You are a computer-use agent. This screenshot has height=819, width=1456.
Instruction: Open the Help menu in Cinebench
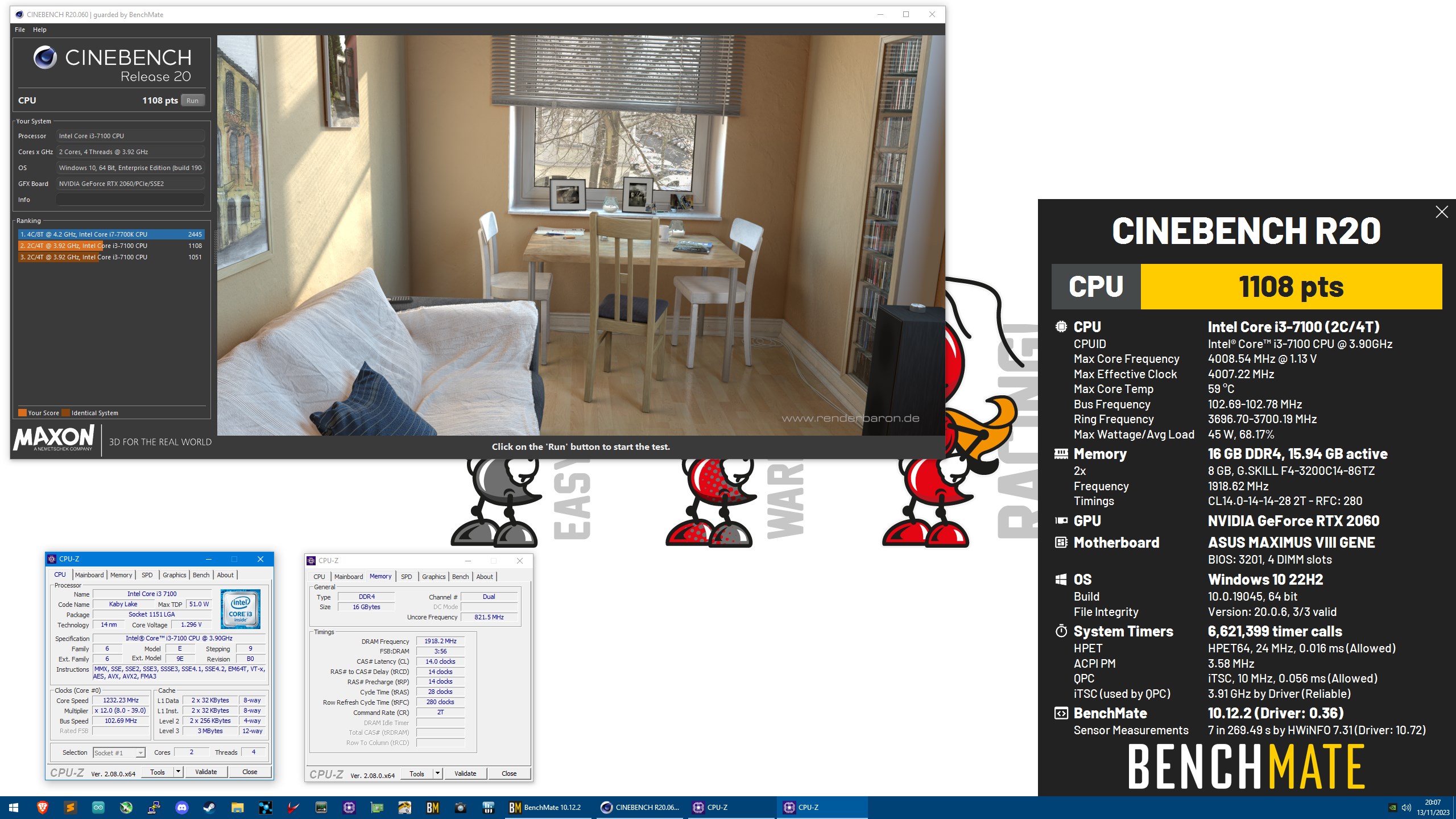click(x=40, y=30)
